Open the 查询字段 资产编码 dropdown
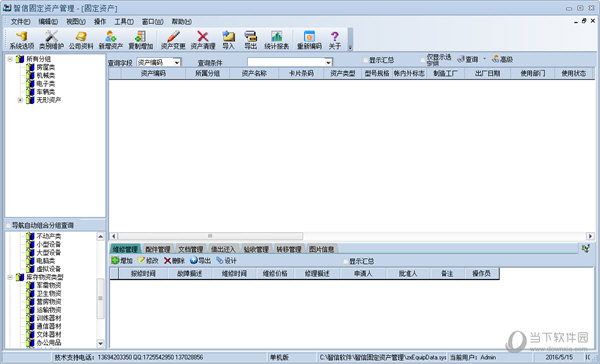 [x=177, y=62]
